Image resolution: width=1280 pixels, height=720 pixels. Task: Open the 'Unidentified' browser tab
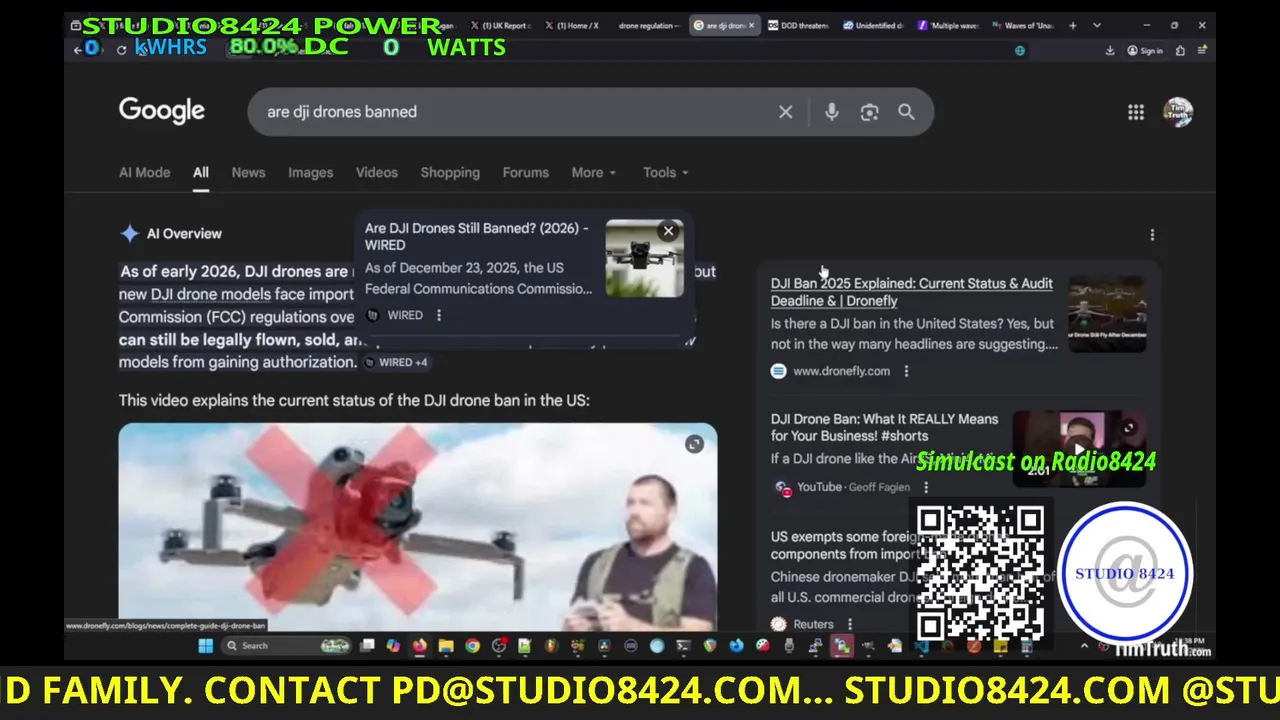[873, 25]
